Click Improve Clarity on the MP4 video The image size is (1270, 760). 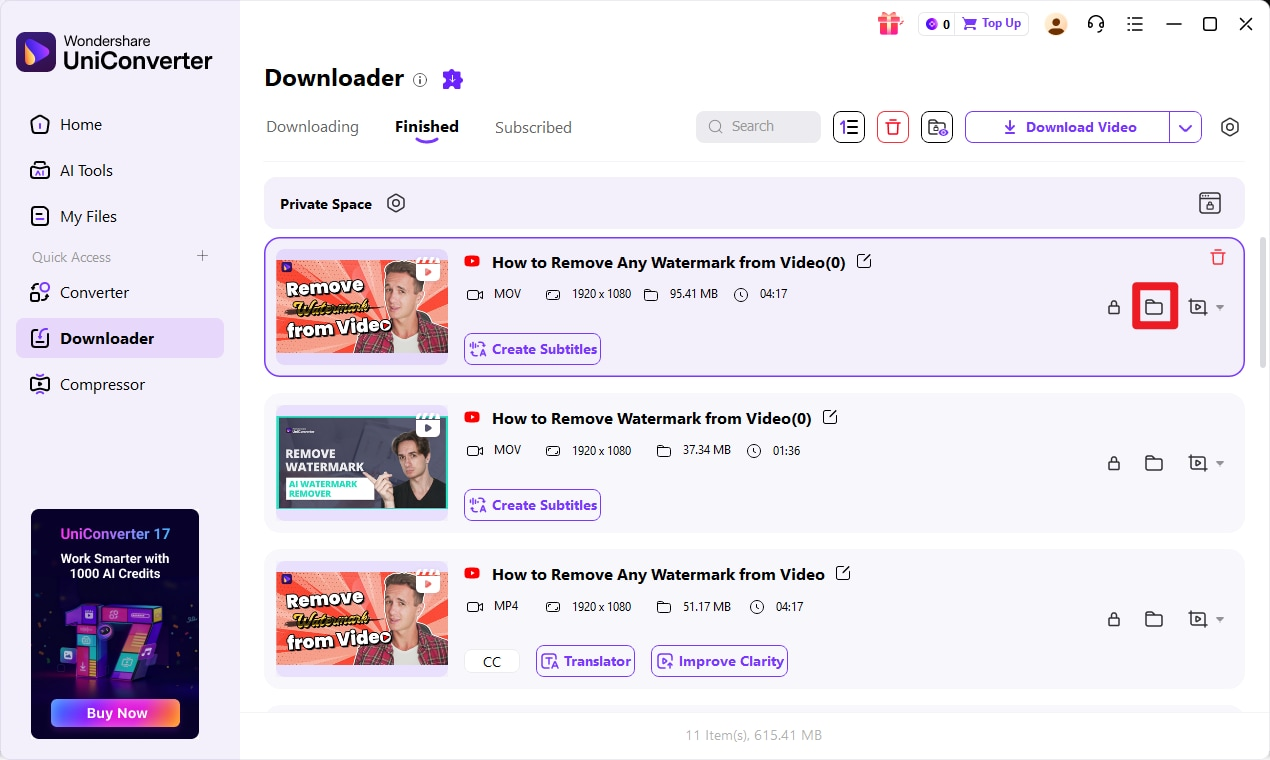(x=719, y=661)
